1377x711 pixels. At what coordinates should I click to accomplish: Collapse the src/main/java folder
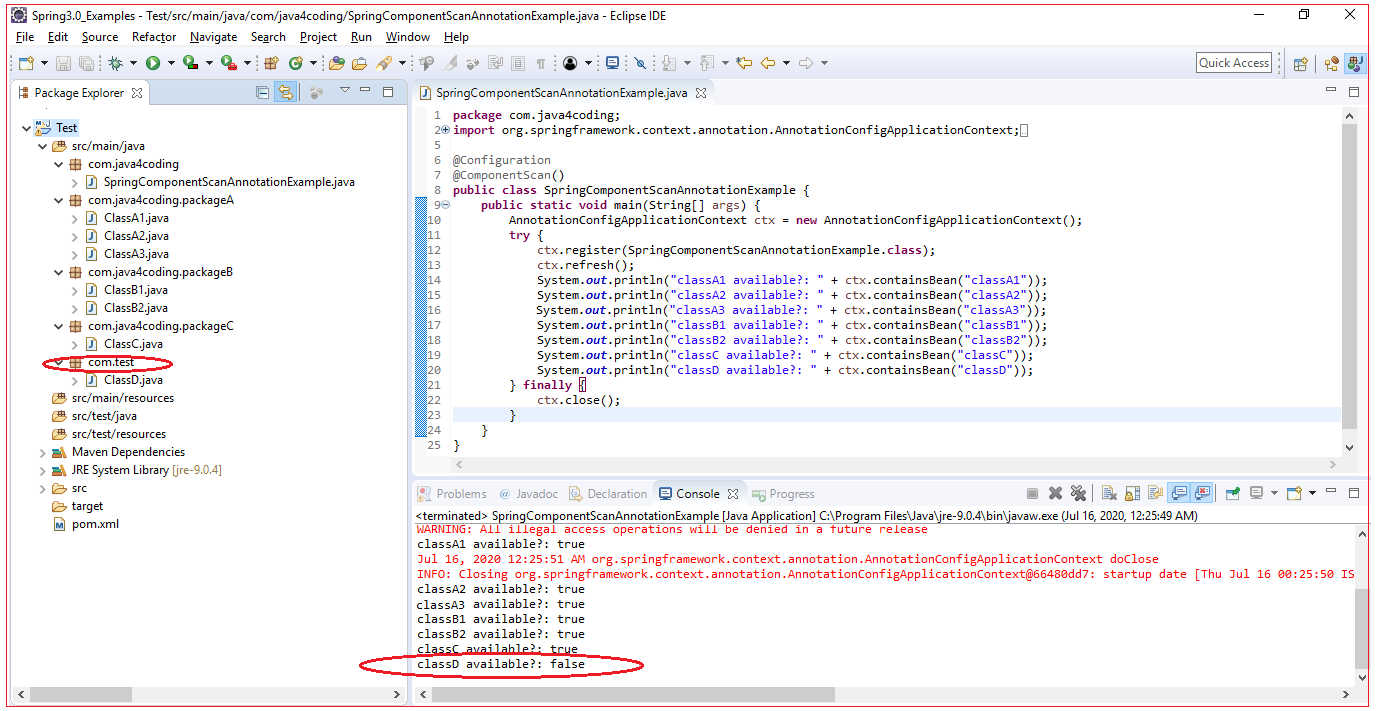point(42,146)
